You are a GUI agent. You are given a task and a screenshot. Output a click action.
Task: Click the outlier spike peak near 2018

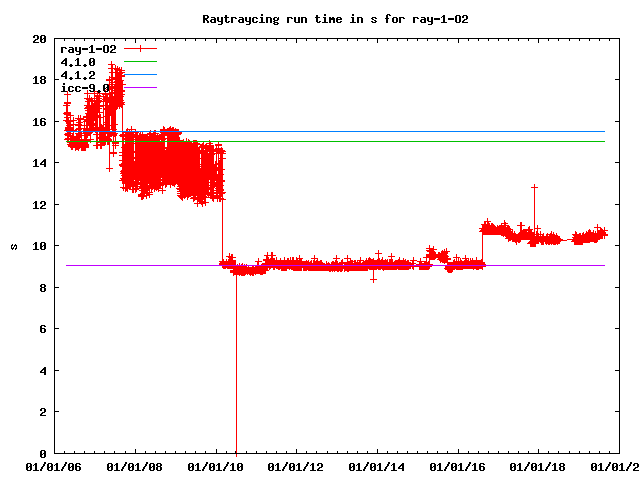click(535, 187)
